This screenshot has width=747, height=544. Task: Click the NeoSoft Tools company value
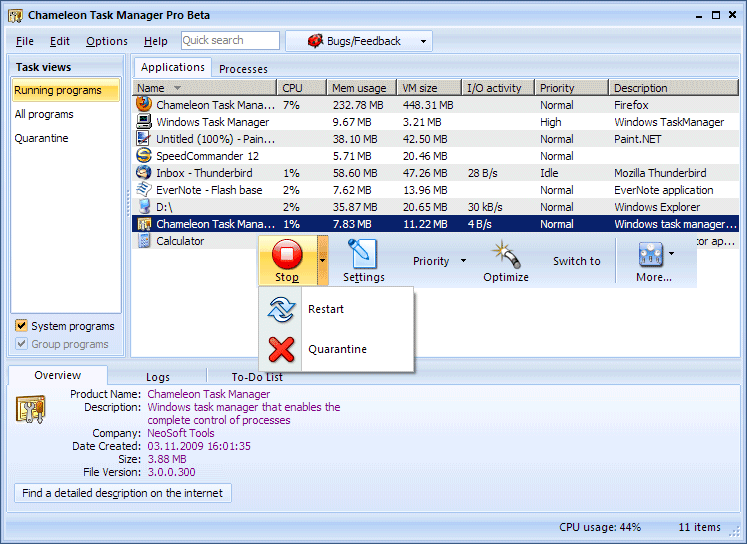point(181,433)
